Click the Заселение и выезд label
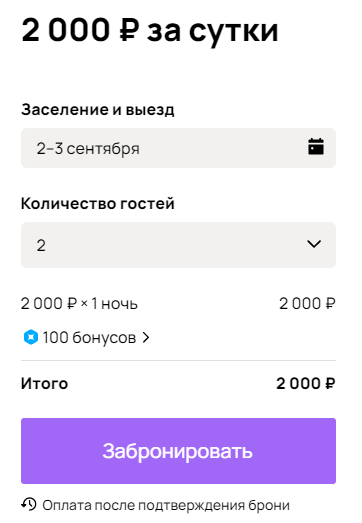This screenshot has height=523, width=362. [x=98, y=110]
